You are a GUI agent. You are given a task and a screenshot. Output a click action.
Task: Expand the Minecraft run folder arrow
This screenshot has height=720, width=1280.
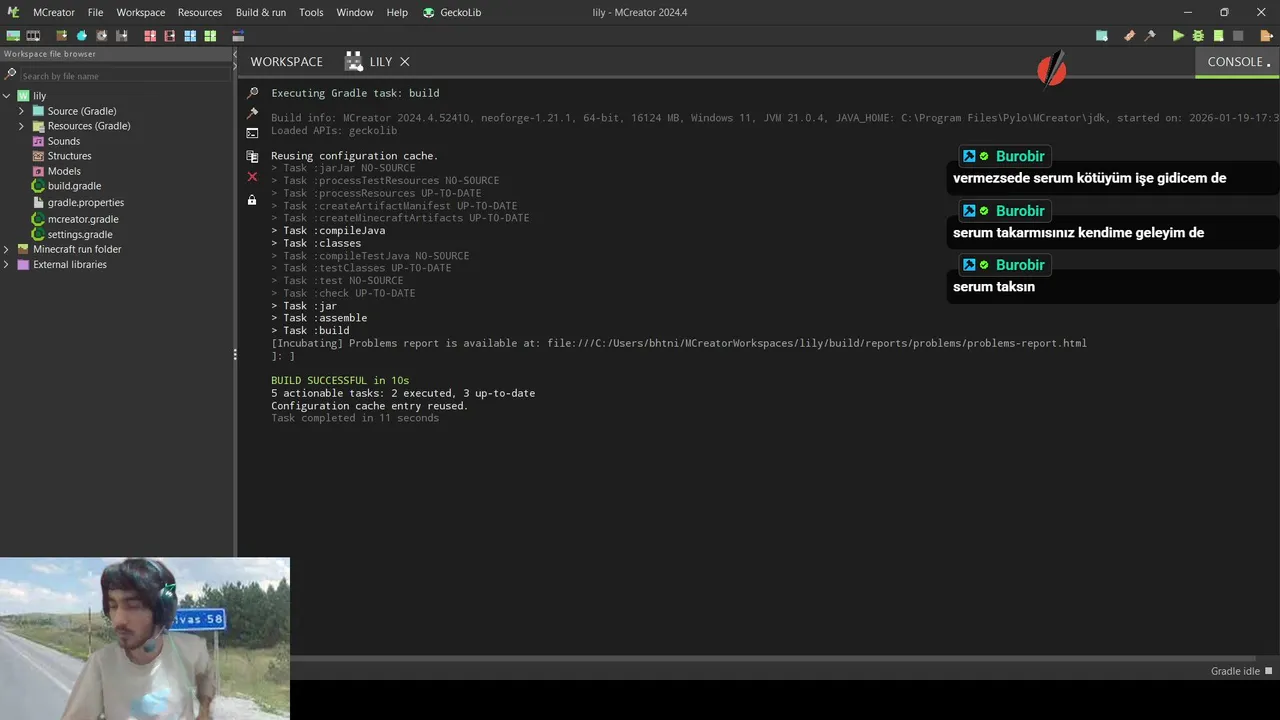click(x=7, y=249)
